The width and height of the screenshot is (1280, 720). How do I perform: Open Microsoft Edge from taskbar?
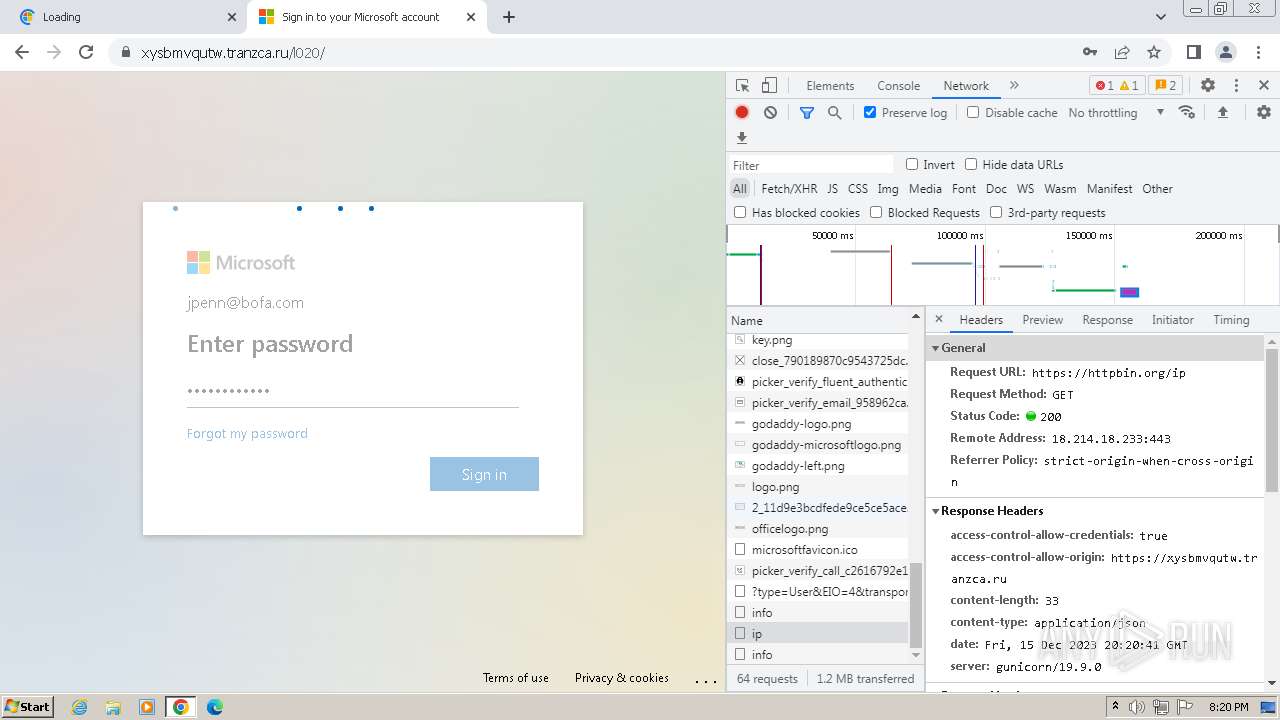pos(214,707)
